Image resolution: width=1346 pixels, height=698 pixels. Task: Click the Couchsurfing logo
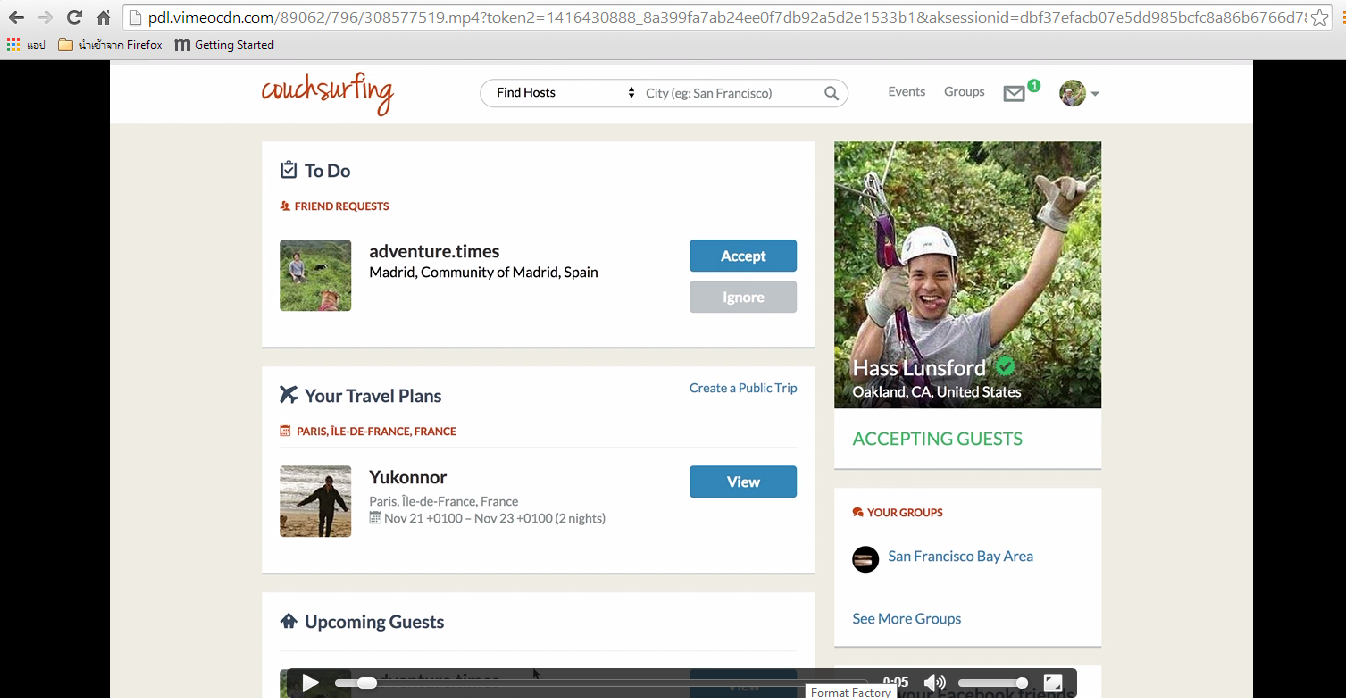coord(328,92)
